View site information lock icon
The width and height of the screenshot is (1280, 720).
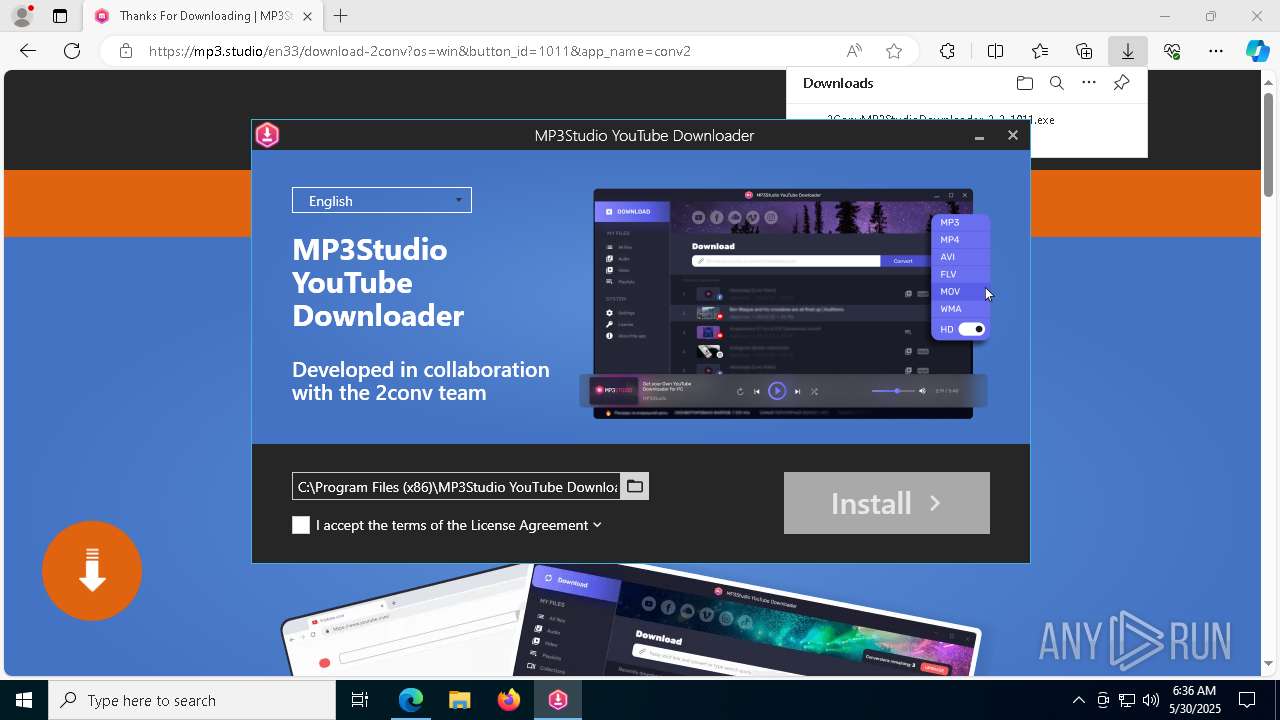[125, 51]
